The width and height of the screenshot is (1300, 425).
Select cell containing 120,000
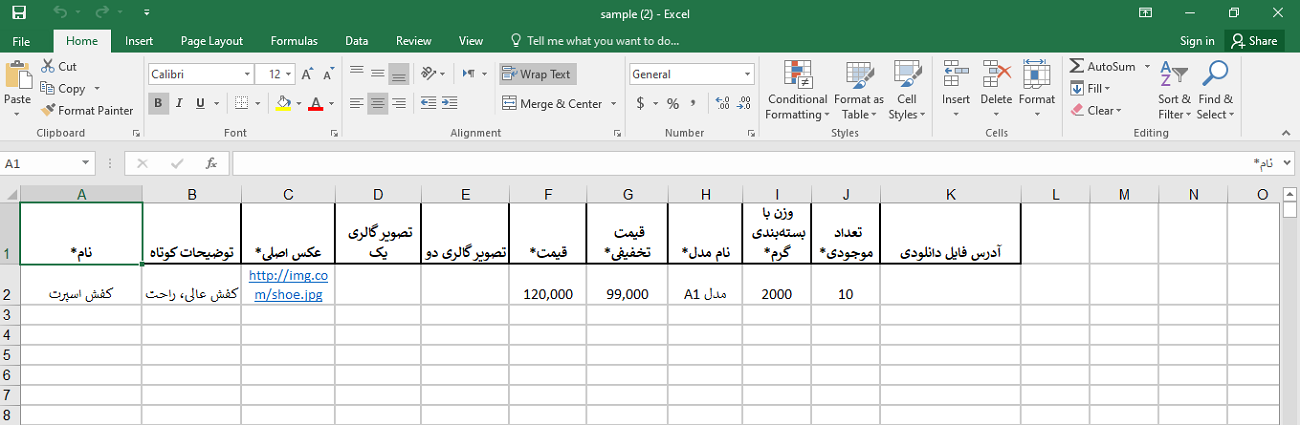[548, 284]
